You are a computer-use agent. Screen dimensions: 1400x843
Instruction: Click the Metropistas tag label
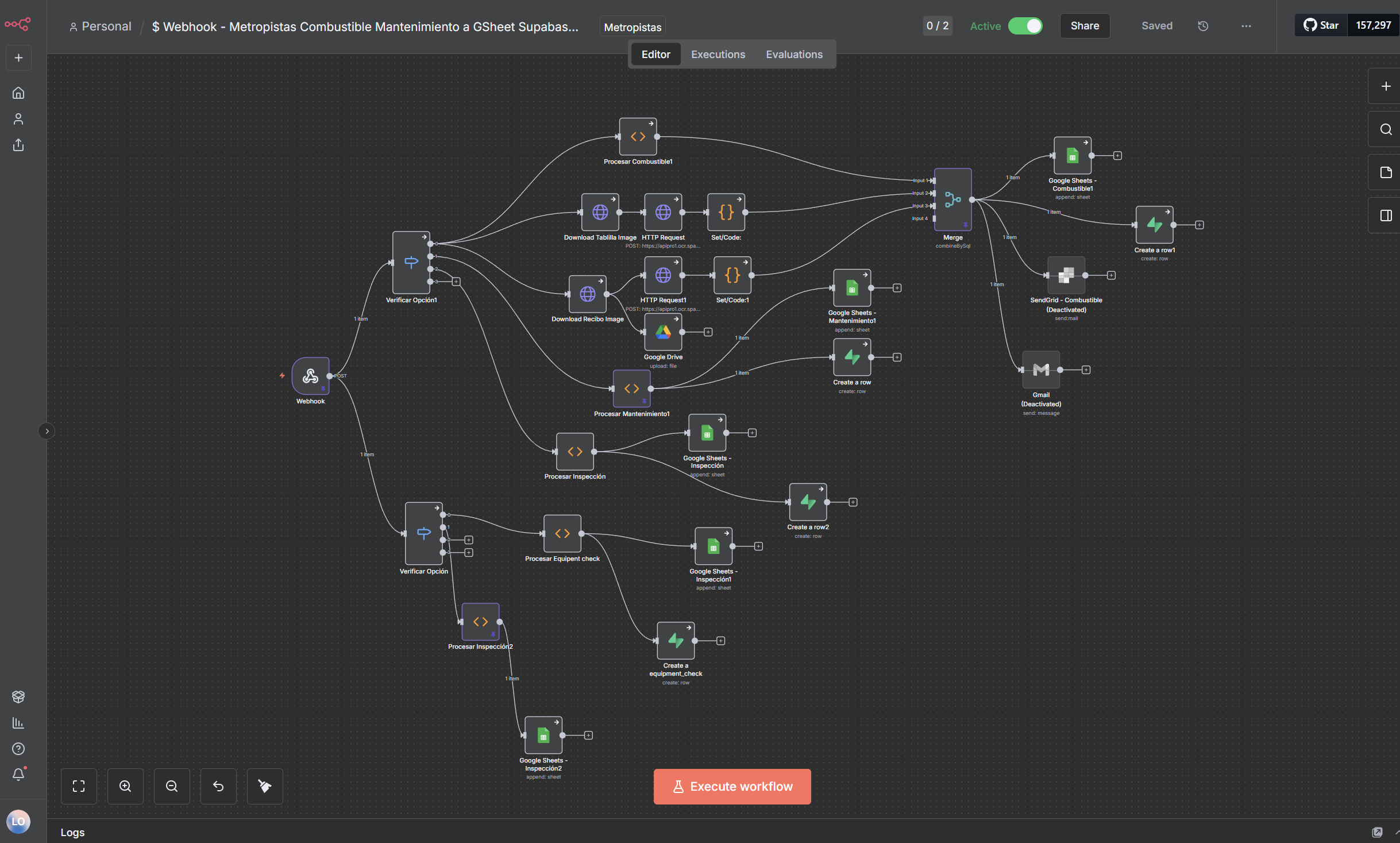point(632,27)
